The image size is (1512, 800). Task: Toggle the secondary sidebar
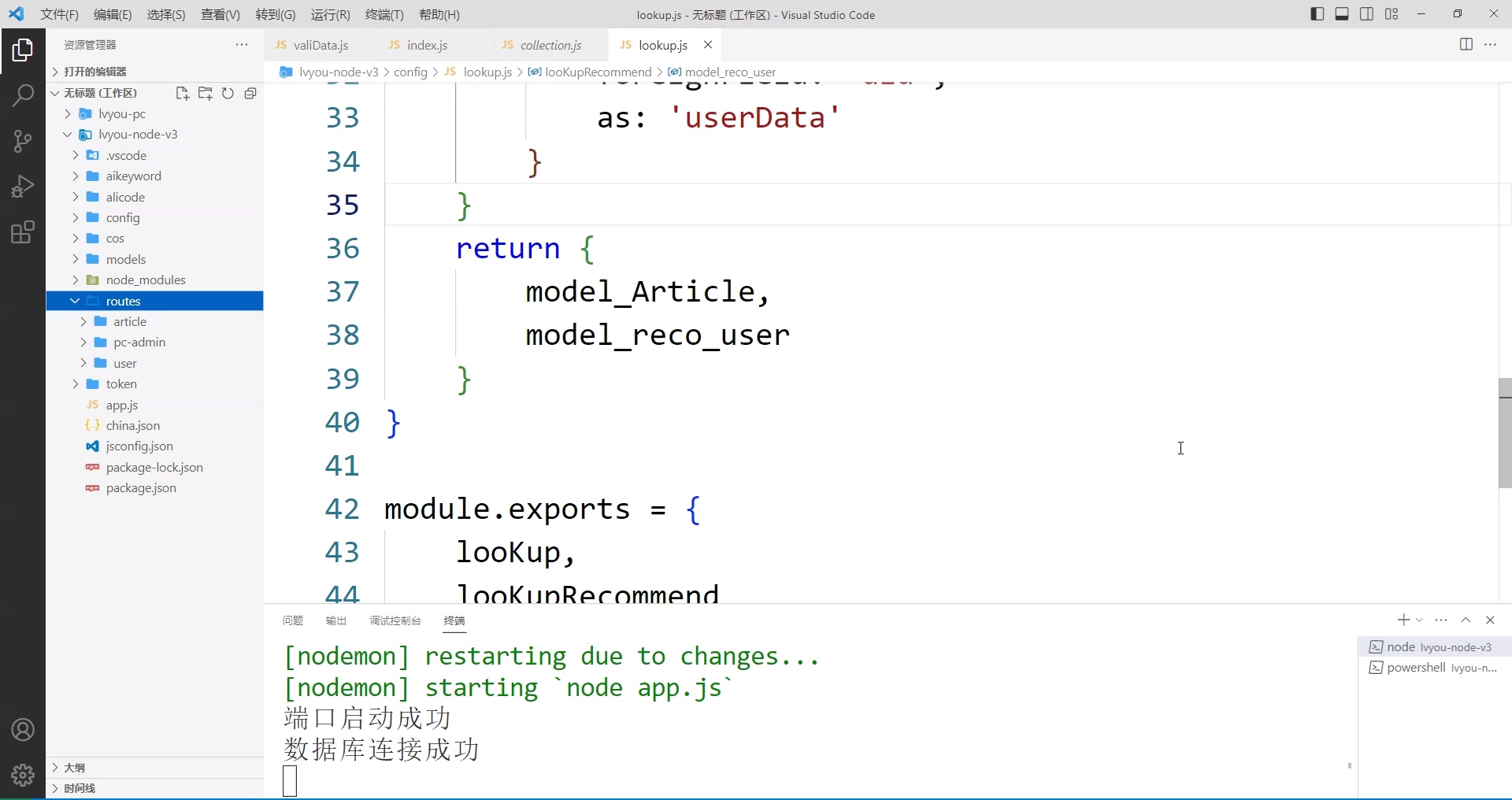1367,14
